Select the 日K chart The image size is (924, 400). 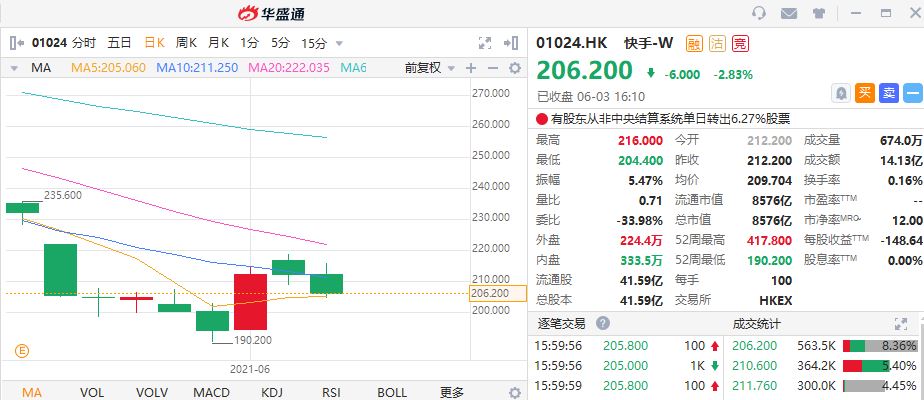click(154, 43)
